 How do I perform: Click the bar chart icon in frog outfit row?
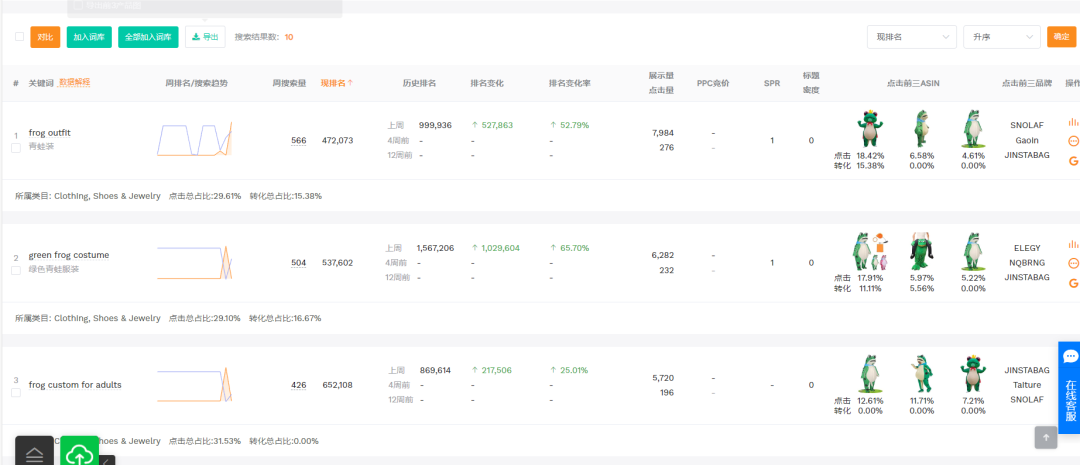[1073, 122]
